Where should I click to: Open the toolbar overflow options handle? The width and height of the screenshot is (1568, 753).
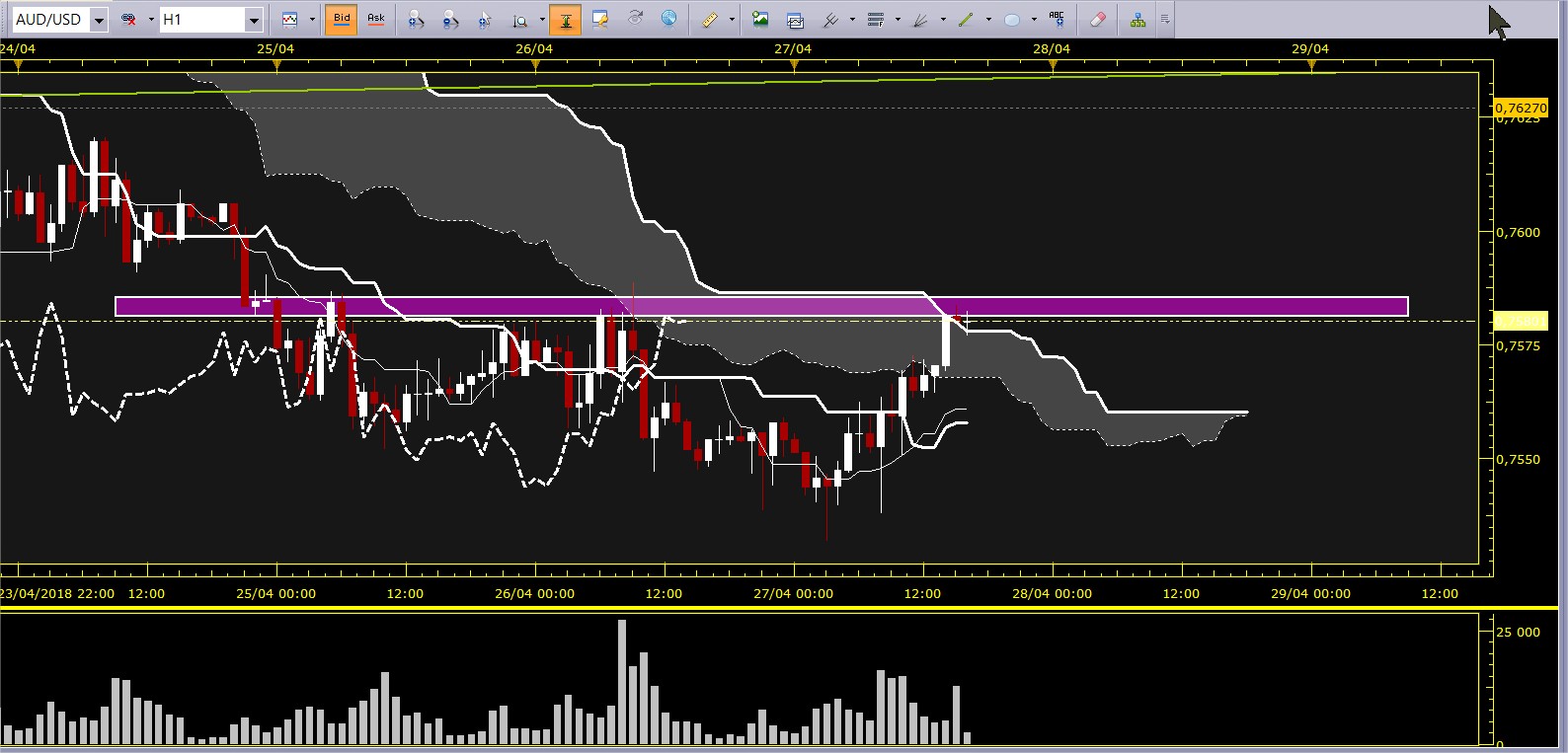pyautogui.click(x=1165, y=19)
